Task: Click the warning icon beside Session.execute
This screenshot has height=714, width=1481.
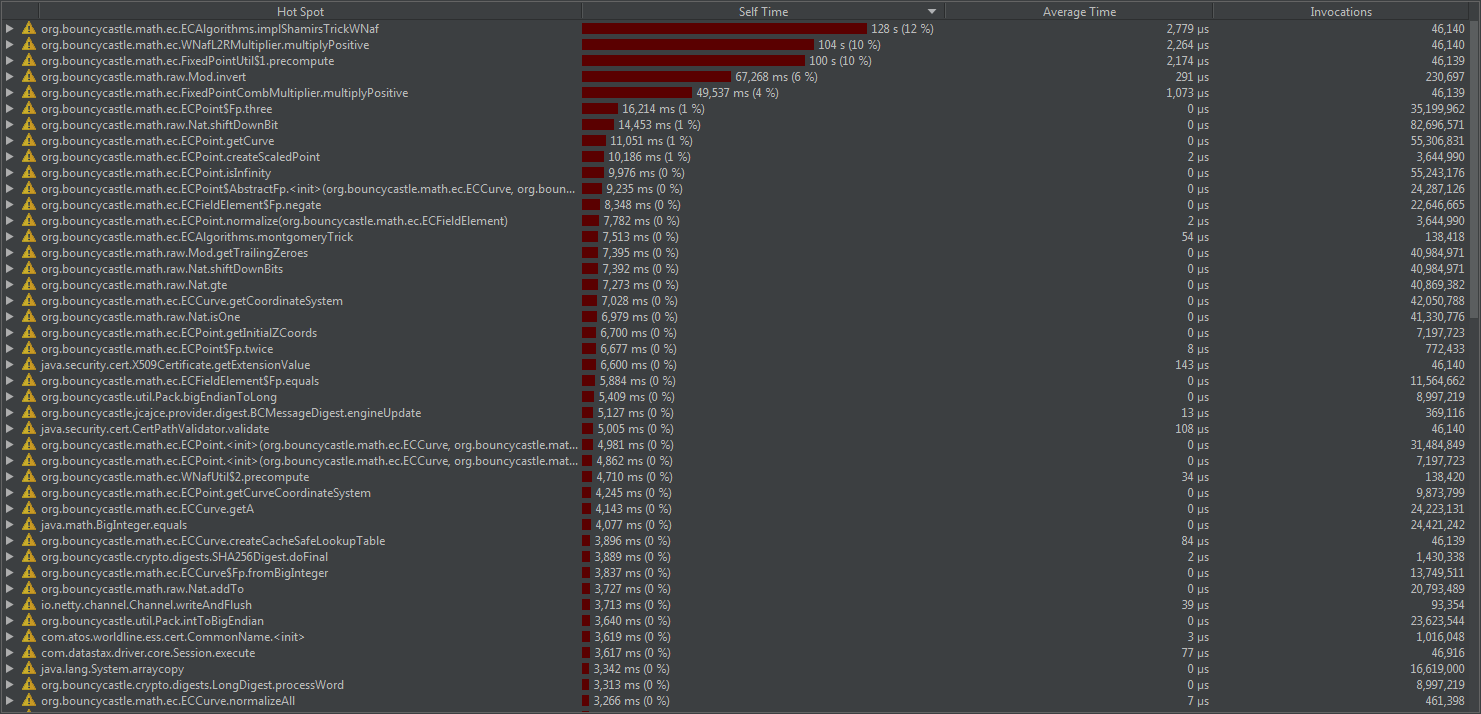Action: (28, 652)
